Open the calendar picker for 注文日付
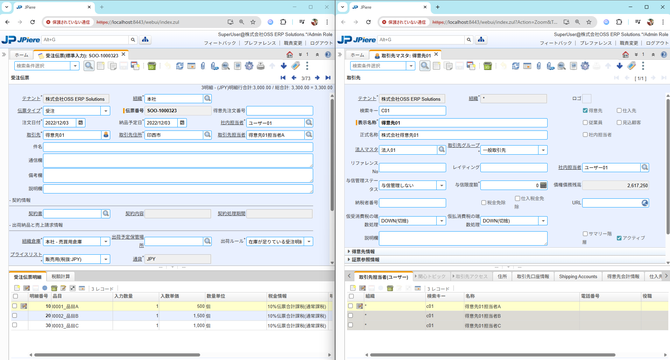Image resolution: width=670 pixels, height=360 pixels. coord(80,123)
